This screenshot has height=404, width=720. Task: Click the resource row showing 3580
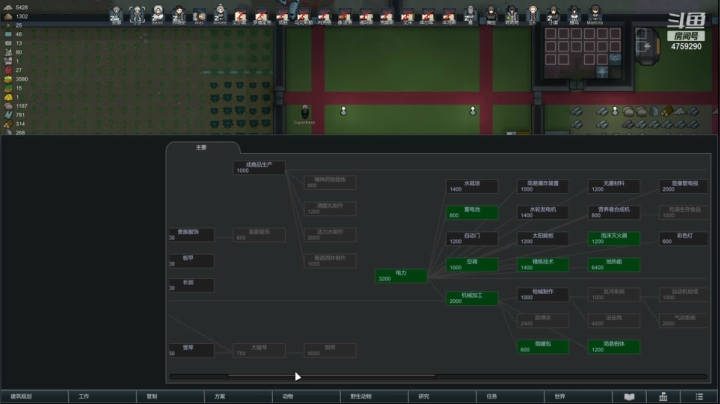16,79
